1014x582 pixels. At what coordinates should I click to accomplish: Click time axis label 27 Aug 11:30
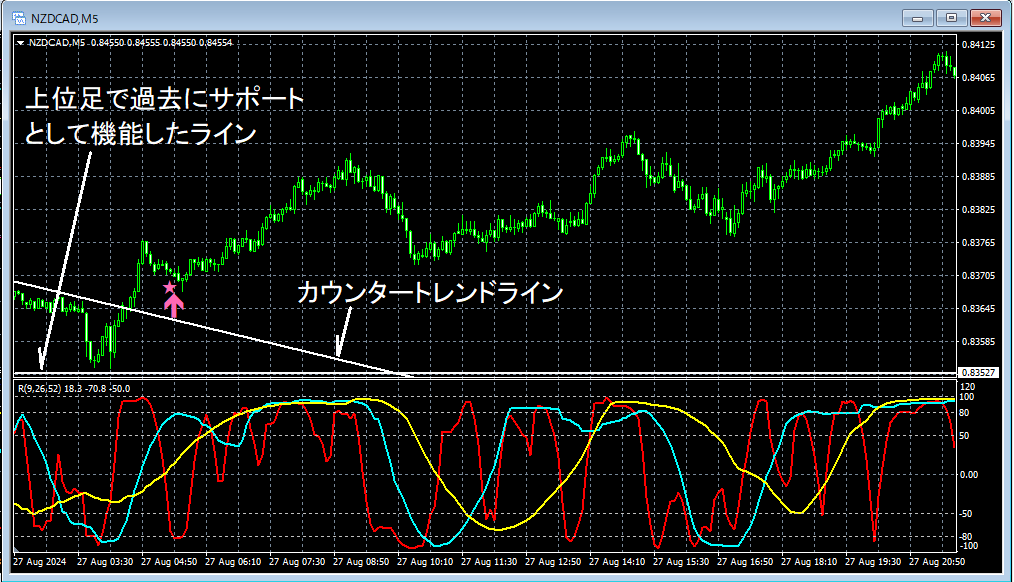click(489, 562)
